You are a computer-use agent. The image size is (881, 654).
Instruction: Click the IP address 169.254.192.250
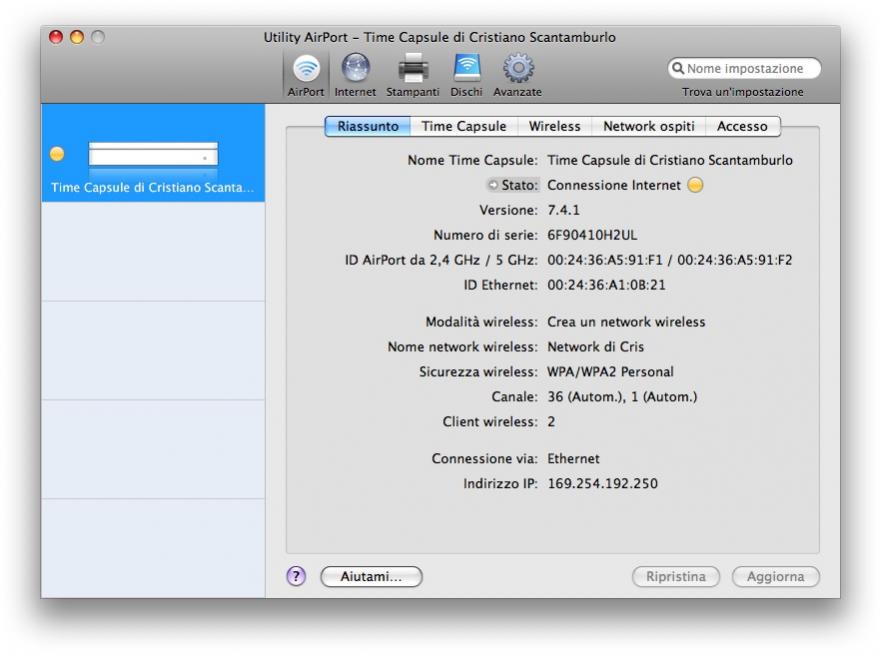(x=602, y=484)
